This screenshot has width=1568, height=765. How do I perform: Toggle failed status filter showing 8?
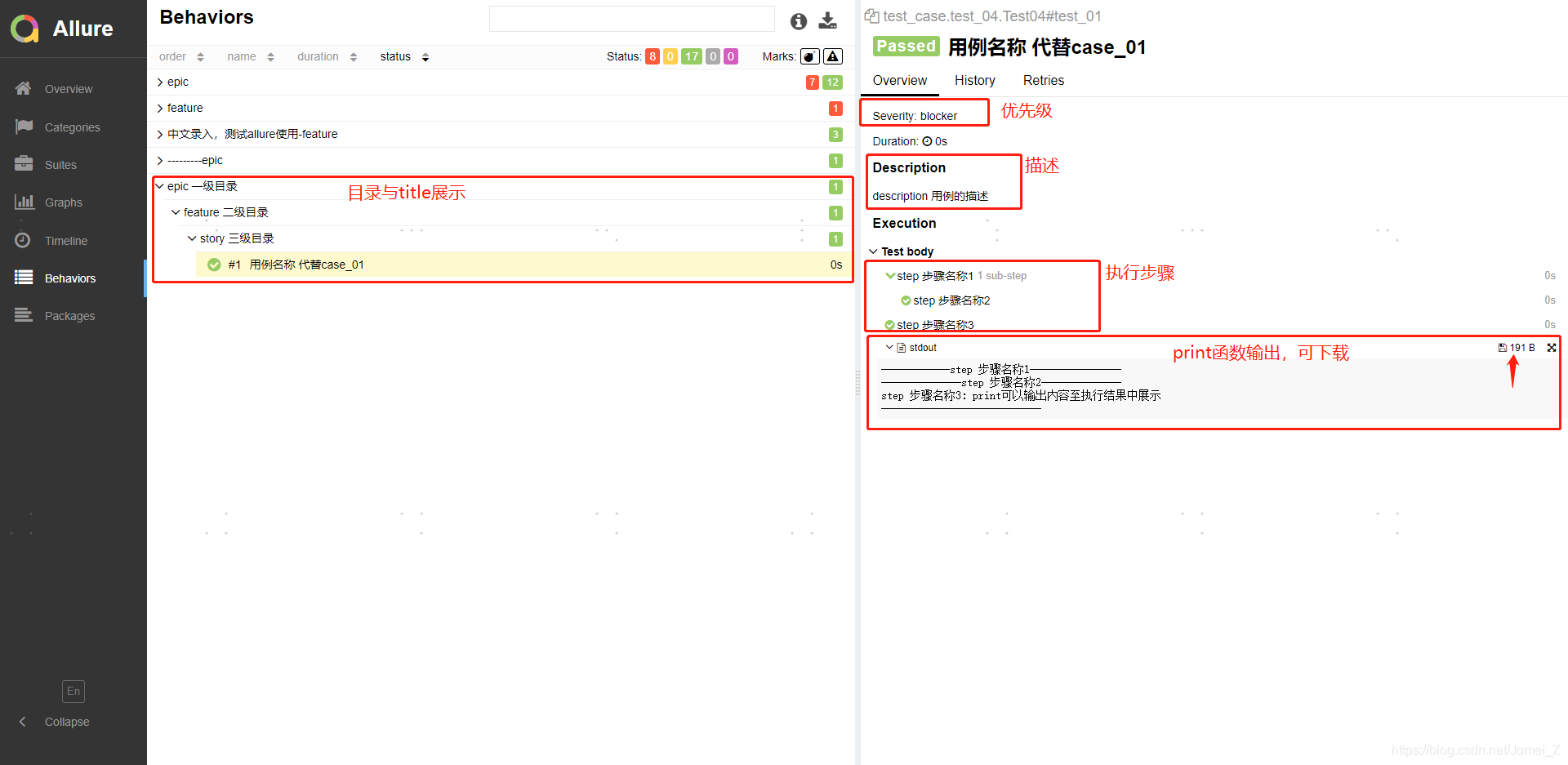coord(653,56)
